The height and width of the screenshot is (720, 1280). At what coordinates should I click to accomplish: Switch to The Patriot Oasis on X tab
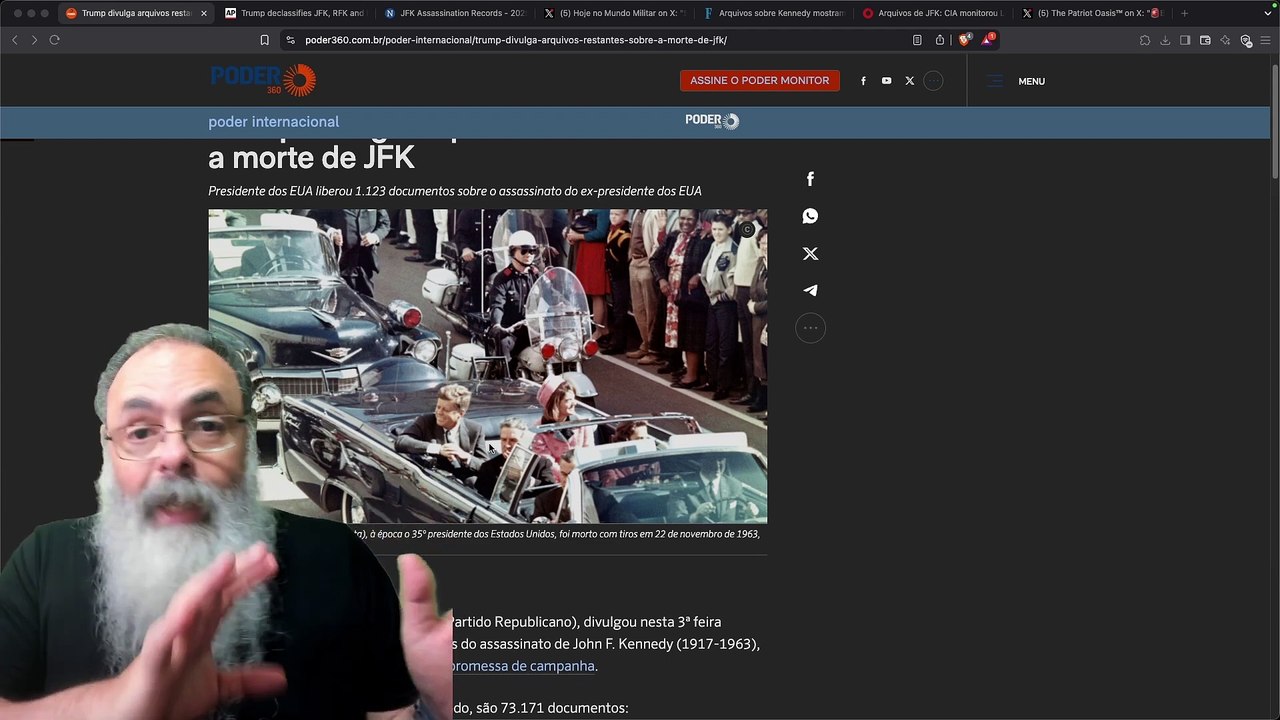point(1094,13)
